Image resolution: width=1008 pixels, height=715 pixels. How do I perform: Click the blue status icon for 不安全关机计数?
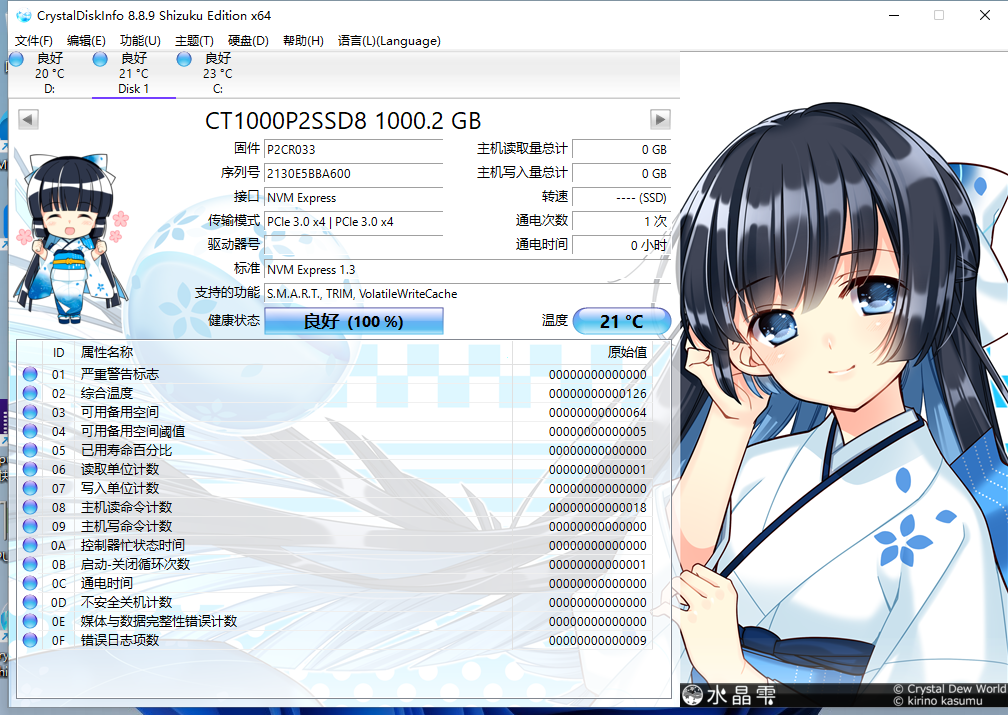pos(30,602)
